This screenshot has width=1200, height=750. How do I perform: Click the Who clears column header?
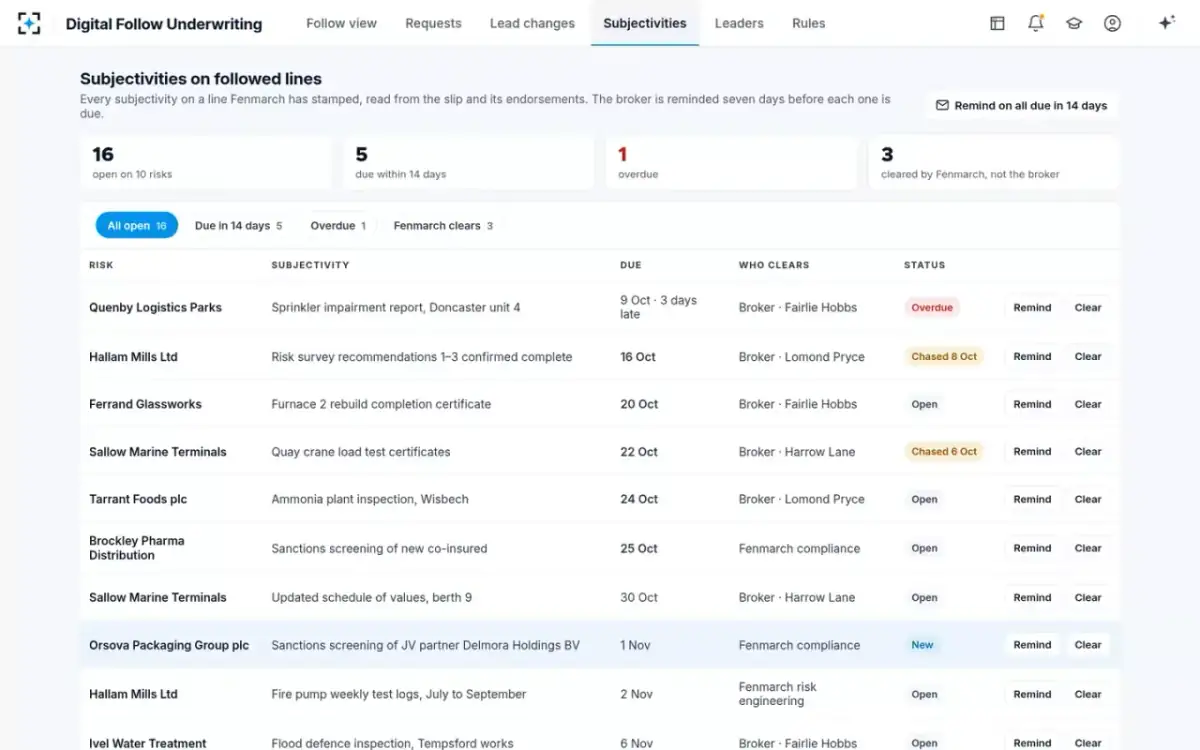(x=774, y=266)
